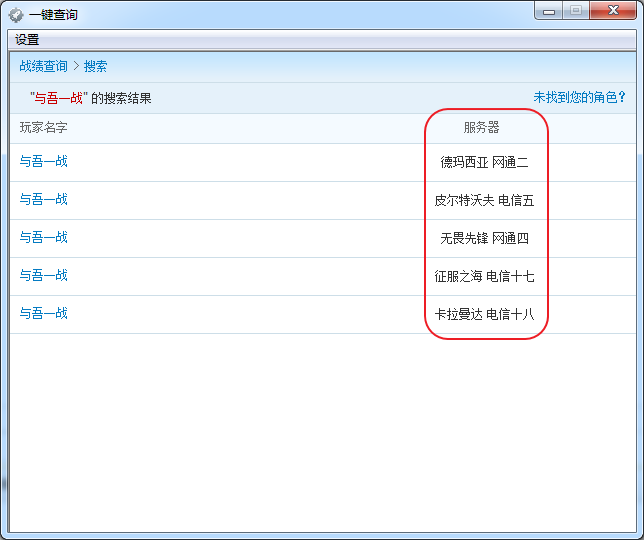644x540 pixels.
Task: Select server text 无畏先锋 网通四
Action: [x=484, y=238]
